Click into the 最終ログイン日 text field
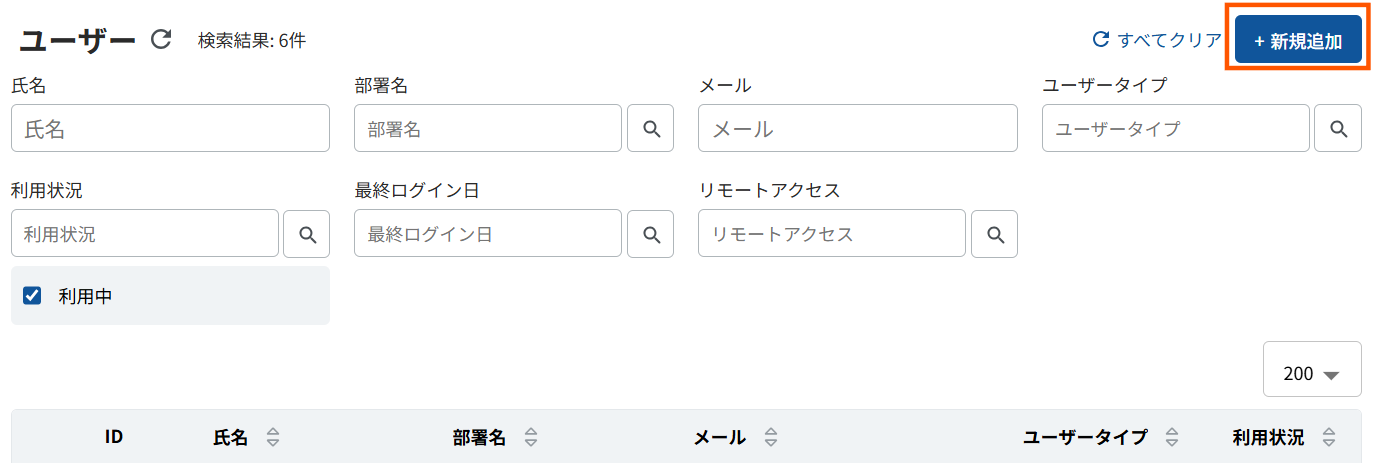1396x463 pixels. tap(488, 234)
